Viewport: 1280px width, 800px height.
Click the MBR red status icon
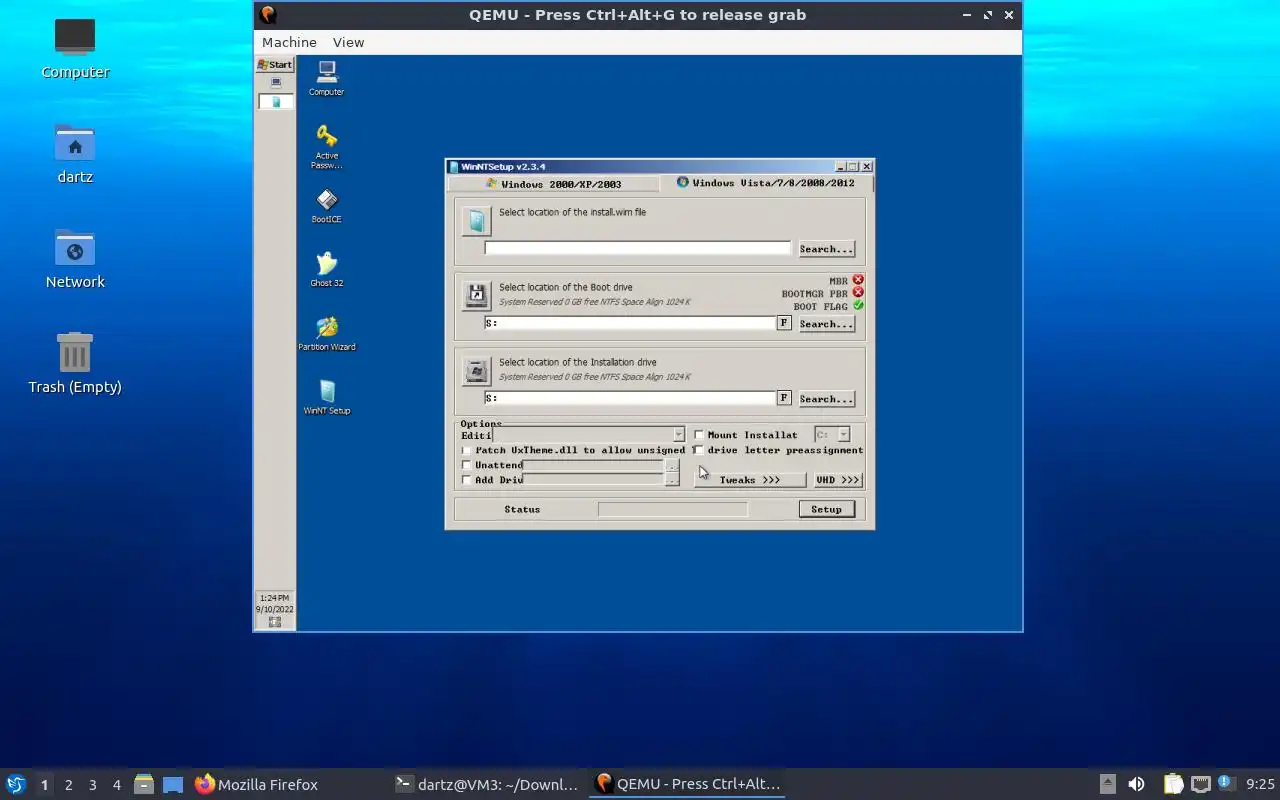tap(858, 280)
